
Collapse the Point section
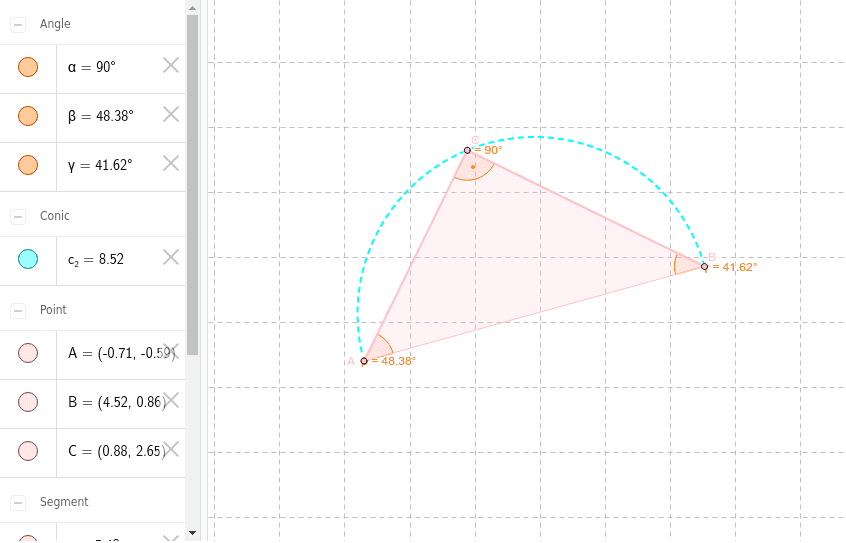[x=18, y=310]
